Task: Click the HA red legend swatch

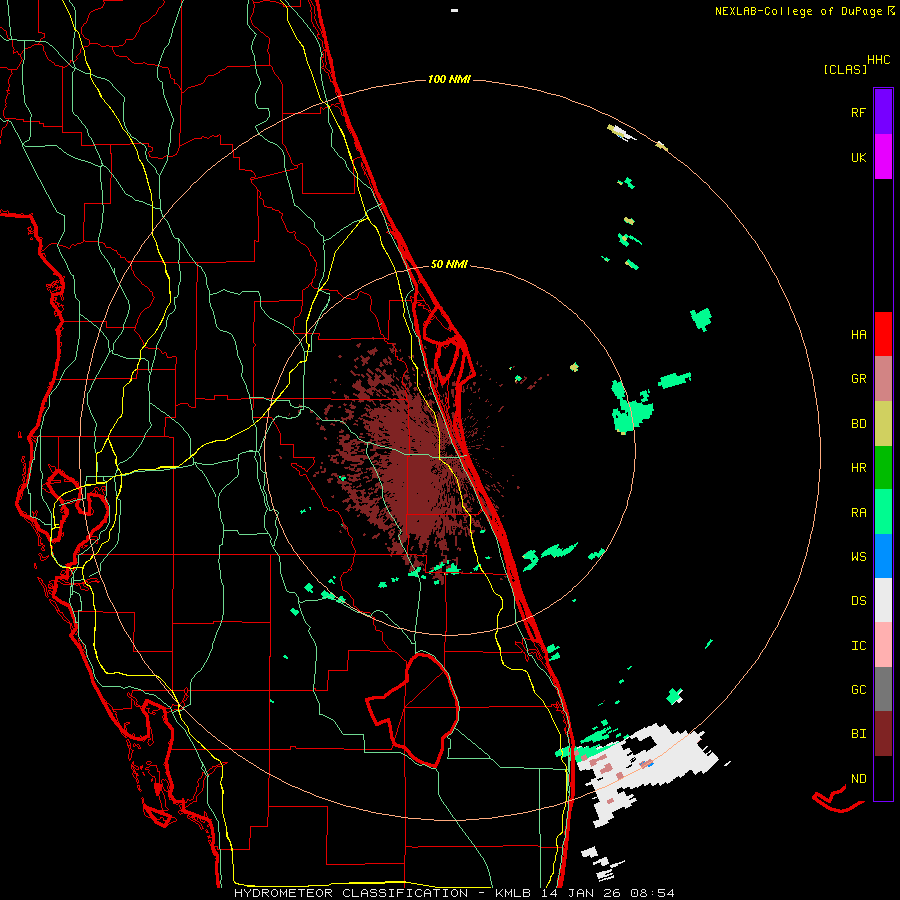Action: [x=883, y=334]
